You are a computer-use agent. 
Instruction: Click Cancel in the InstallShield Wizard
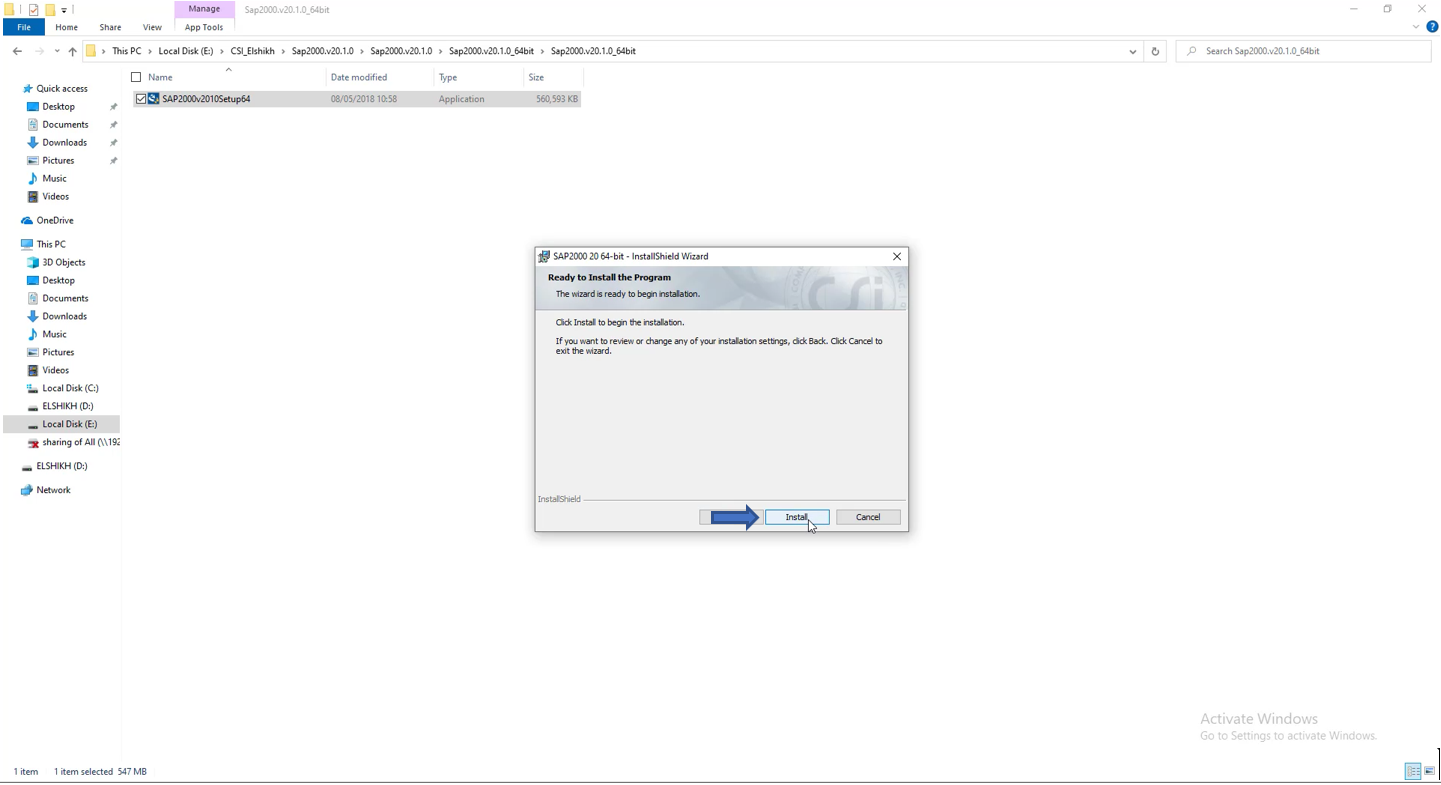[x=868, y=517]
